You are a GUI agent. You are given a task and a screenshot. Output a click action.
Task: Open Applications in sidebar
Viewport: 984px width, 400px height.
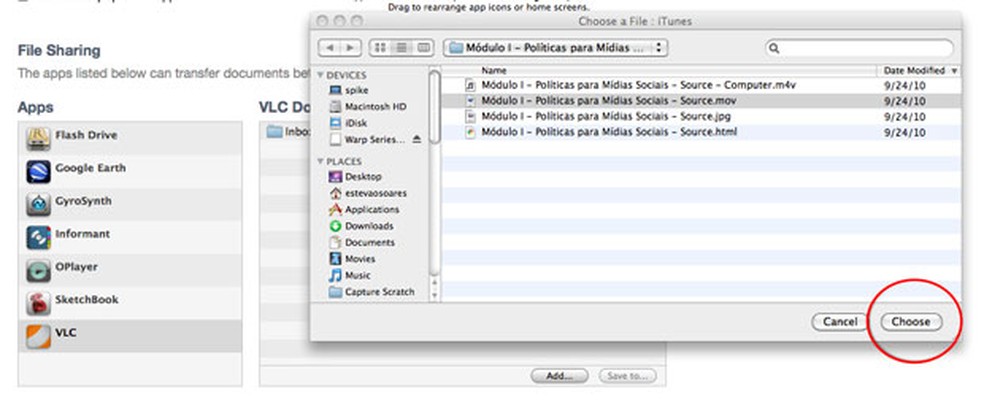pyautogui.click(x=364, y=210)
